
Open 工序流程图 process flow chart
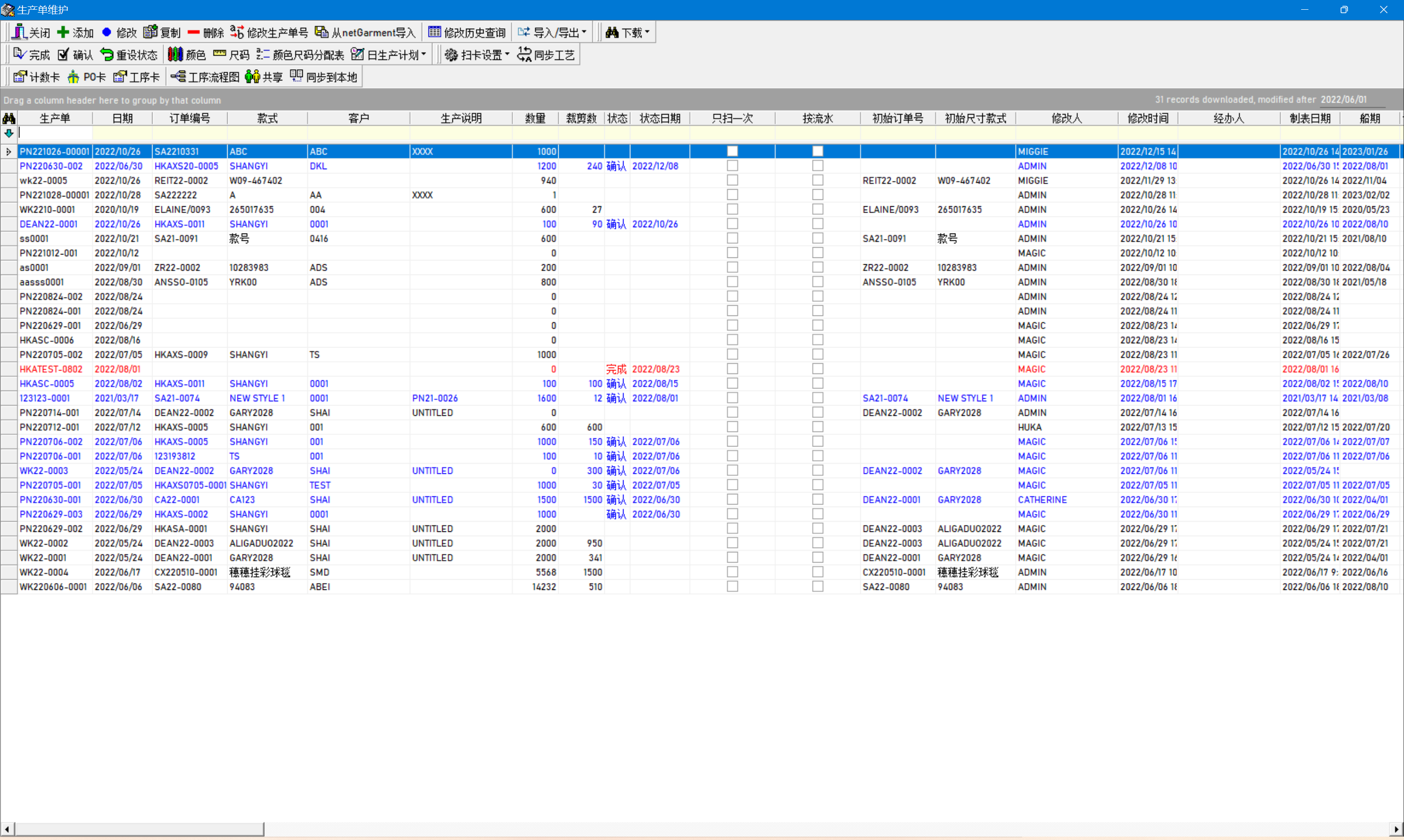[205, 77]
